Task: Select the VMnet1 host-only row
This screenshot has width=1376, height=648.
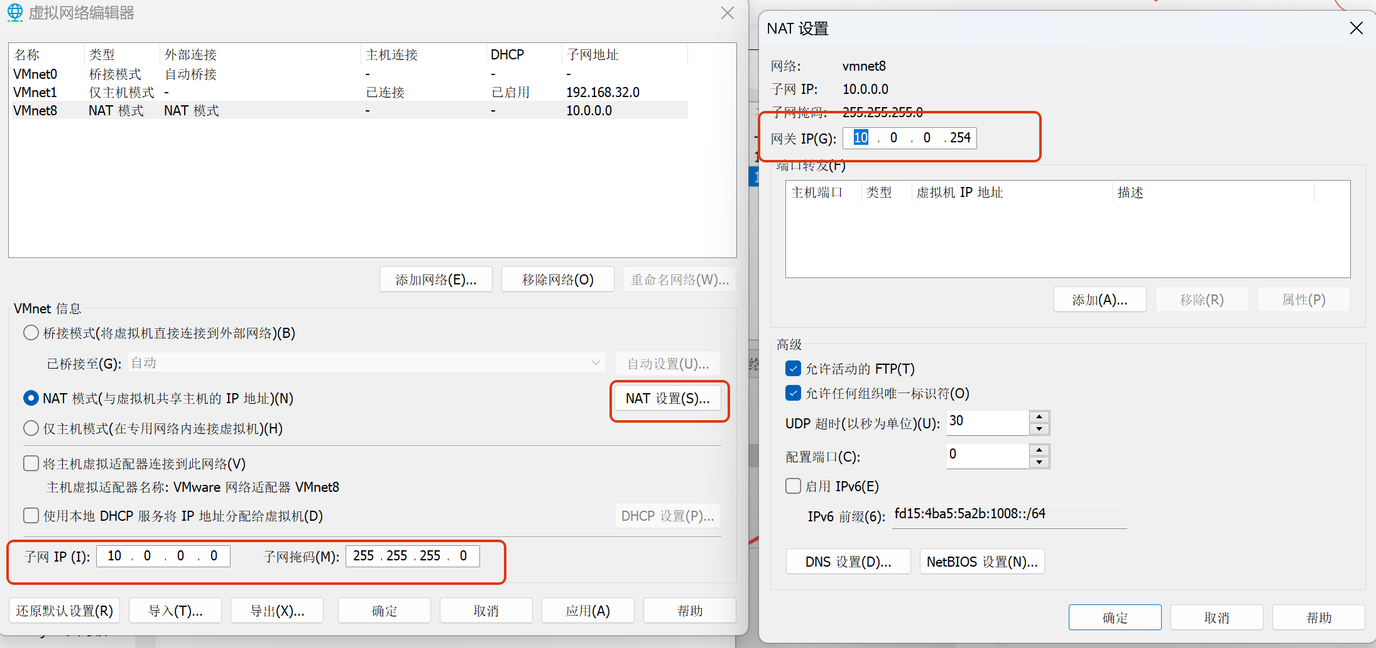Action: point(348,92)
